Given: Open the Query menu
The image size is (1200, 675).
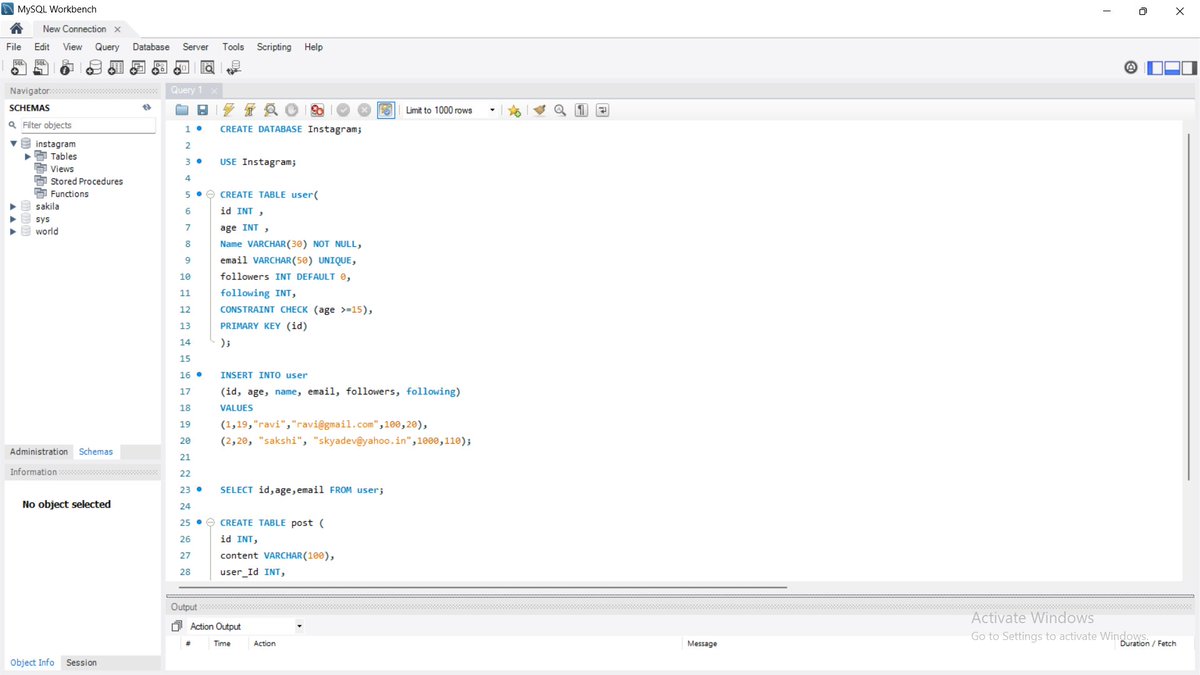Looking at the screenshot, I should coord(107,47).
